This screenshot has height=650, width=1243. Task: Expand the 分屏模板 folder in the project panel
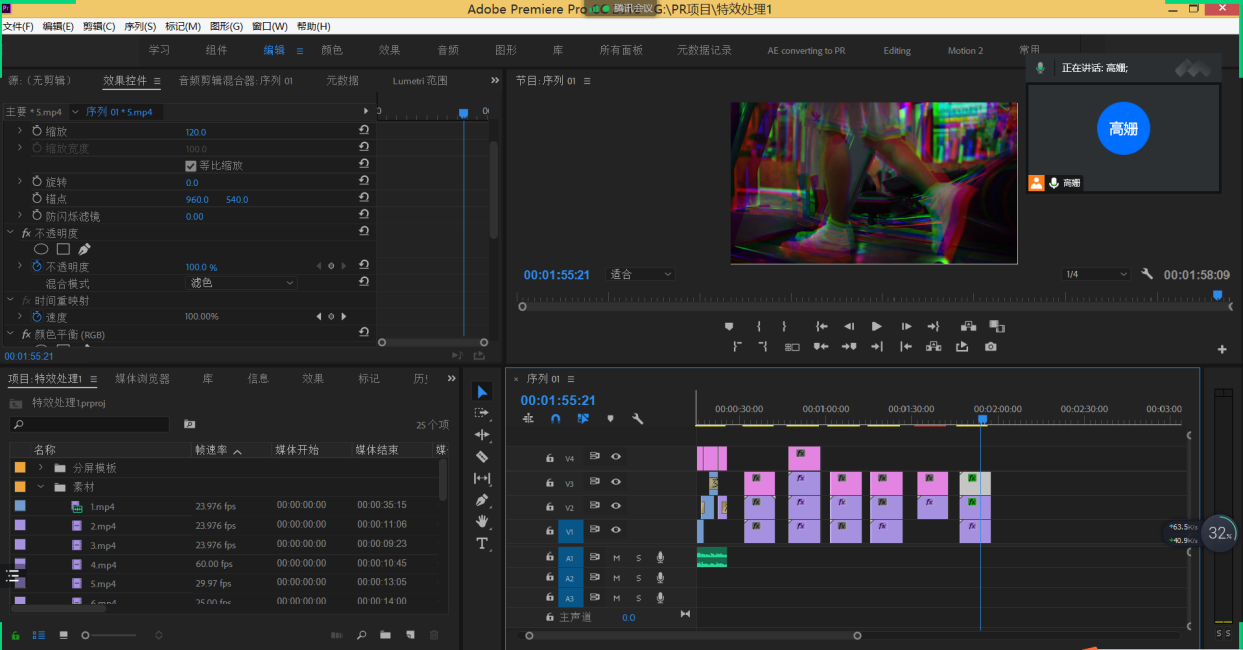click(41, 467)
